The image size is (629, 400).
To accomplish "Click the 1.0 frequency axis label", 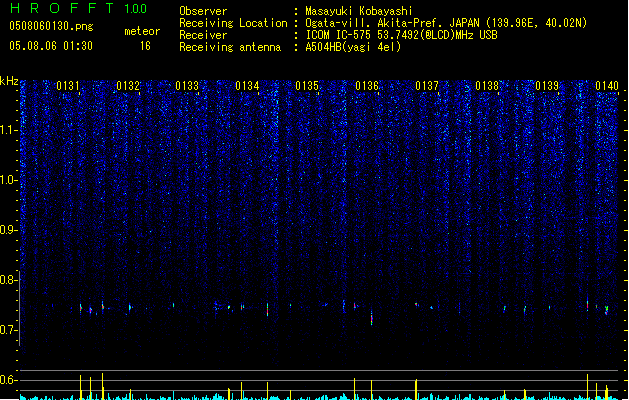I will pos(8,180).
